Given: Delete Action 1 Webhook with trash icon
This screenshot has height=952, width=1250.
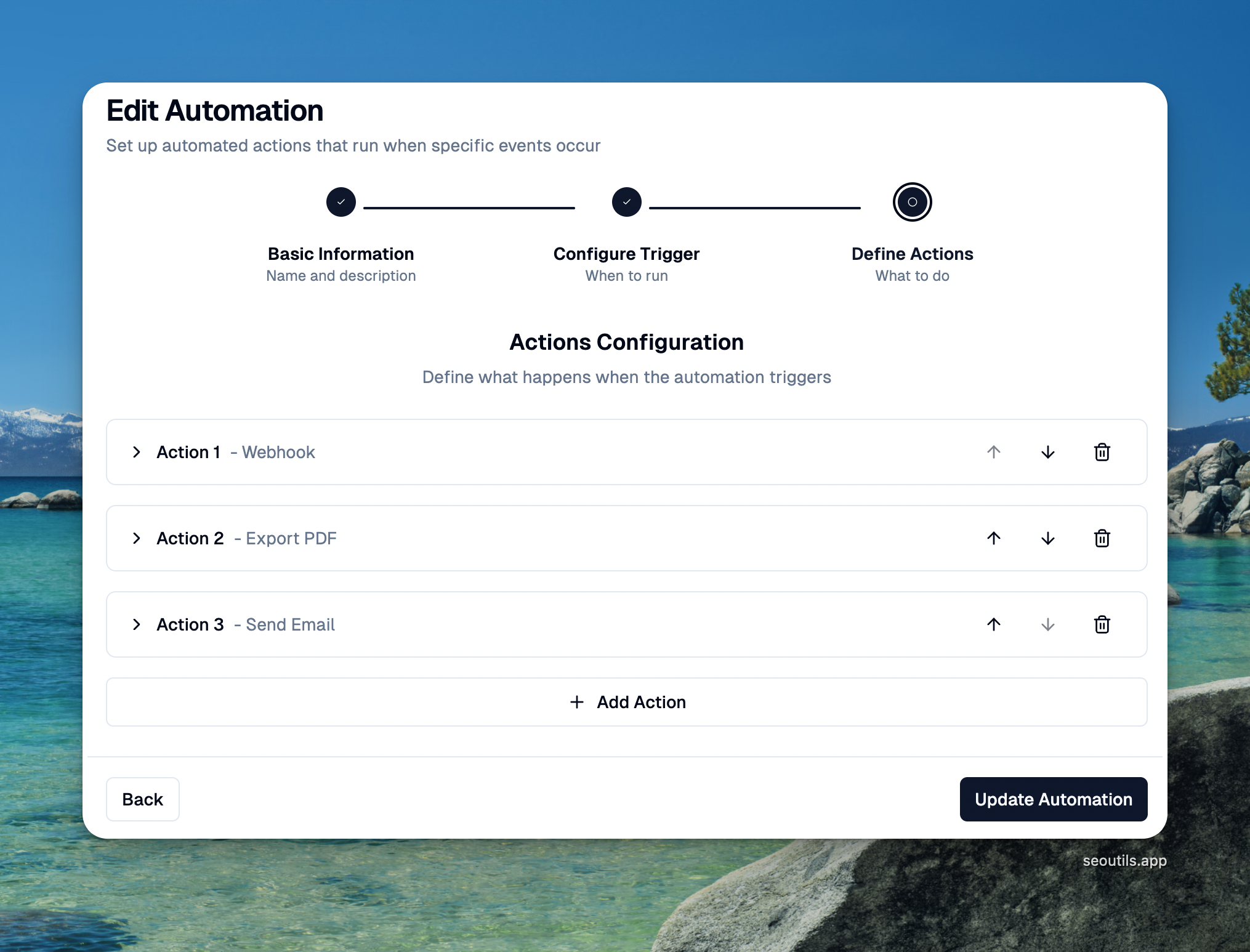Looking at the screenshot, I should click(1102, 452).
